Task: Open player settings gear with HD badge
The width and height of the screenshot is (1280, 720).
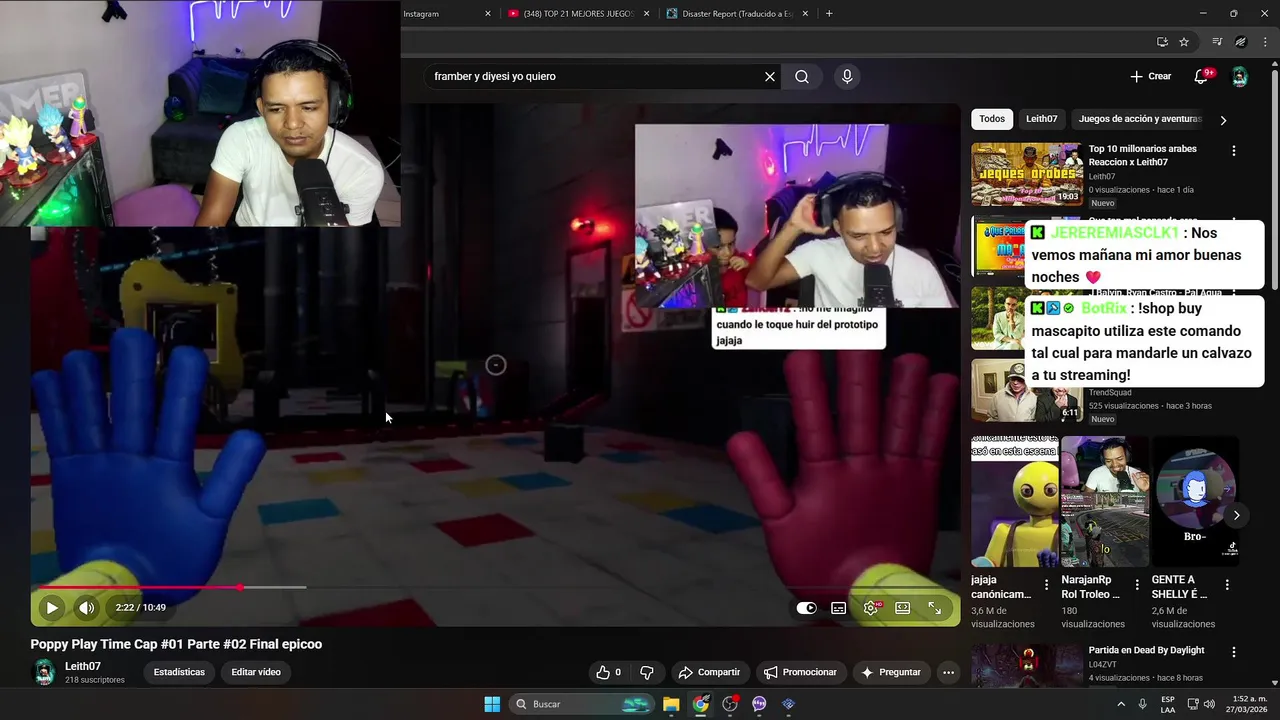Action: click(x=871, y=608)
